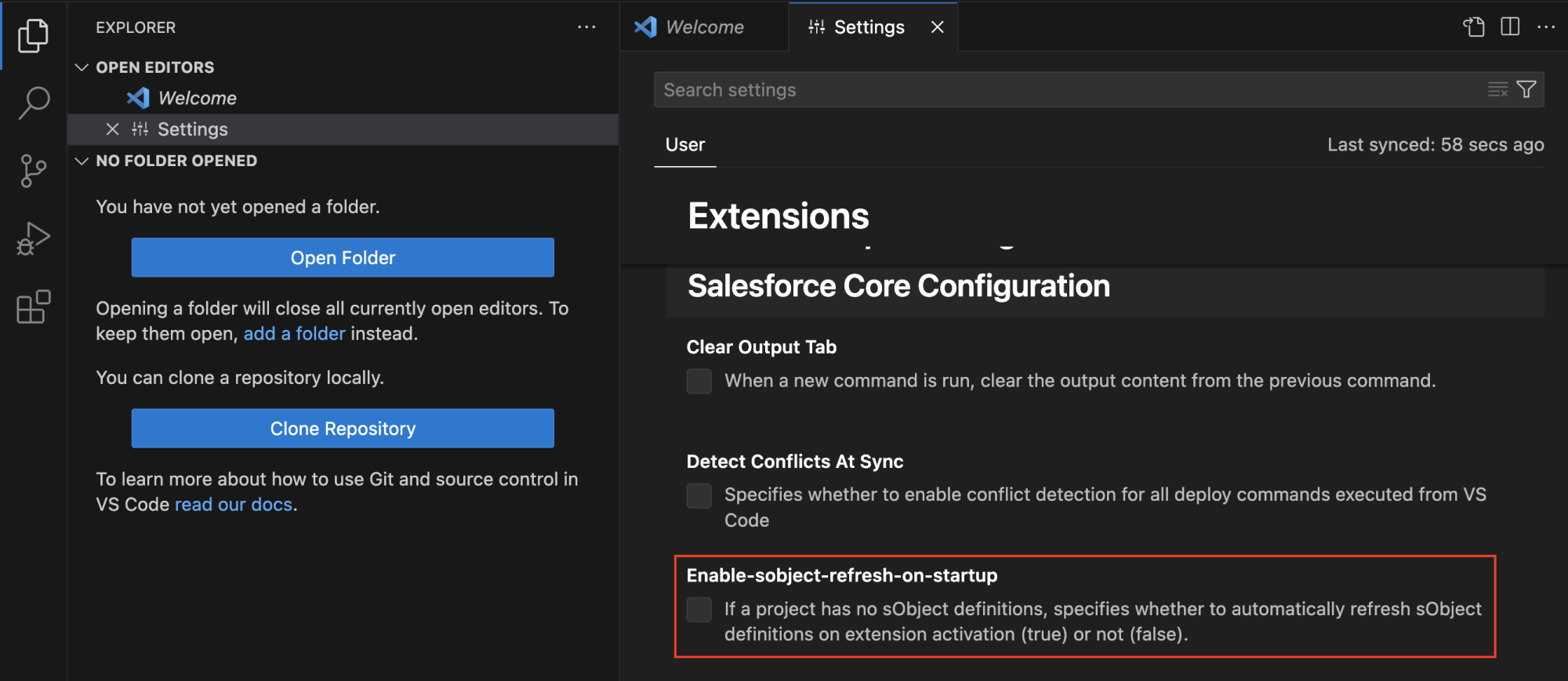Follow the 'add a folder' link
Image resolution: width=1568 pixels, height=681 pixels.
click(294, 334)
